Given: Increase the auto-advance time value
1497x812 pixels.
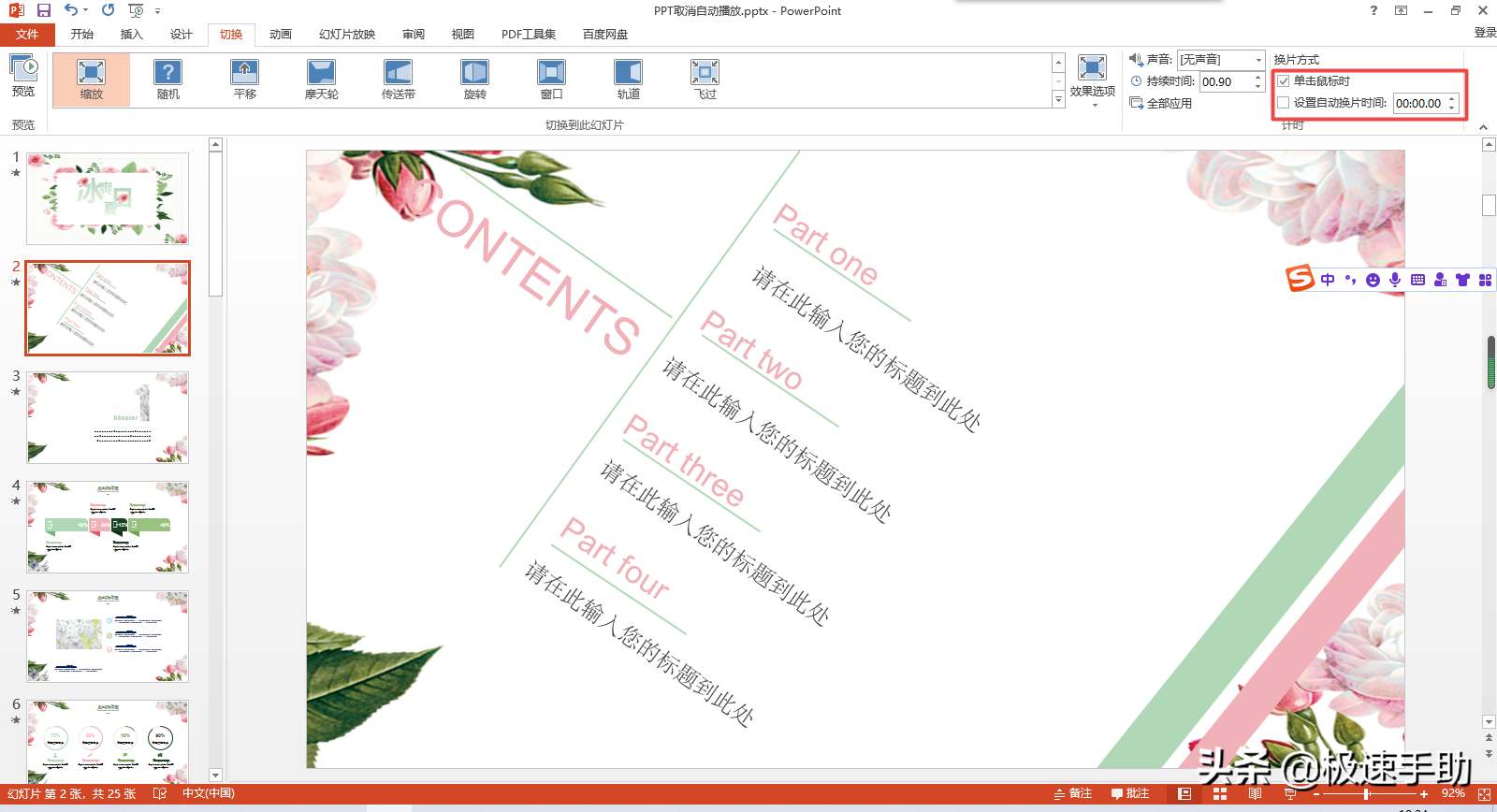Looking at the screenshot, I should point(1452,99).
